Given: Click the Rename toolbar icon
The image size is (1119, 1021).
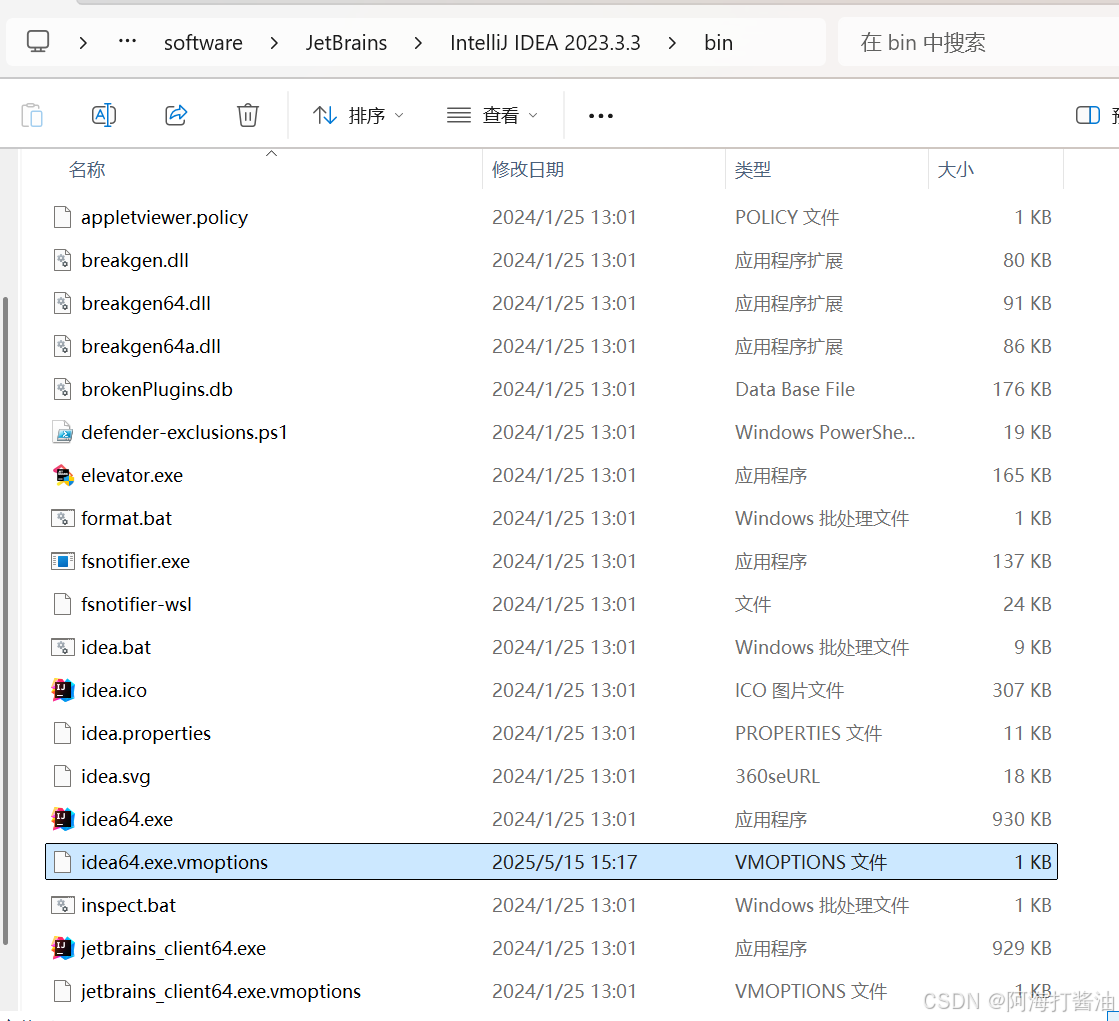Looking at the screenshot, I should point(104,115).
